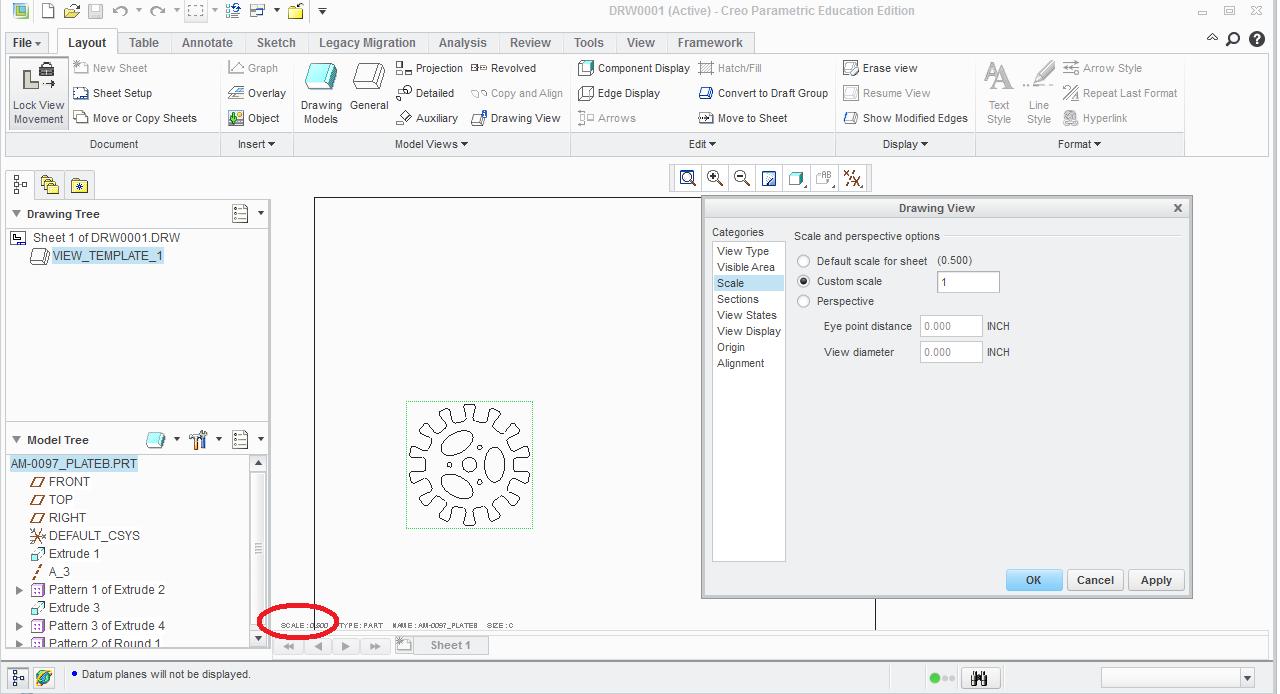Screen dimensions: 1280x694
Task: Click the datum display filters icon
Action: point(852,178)
